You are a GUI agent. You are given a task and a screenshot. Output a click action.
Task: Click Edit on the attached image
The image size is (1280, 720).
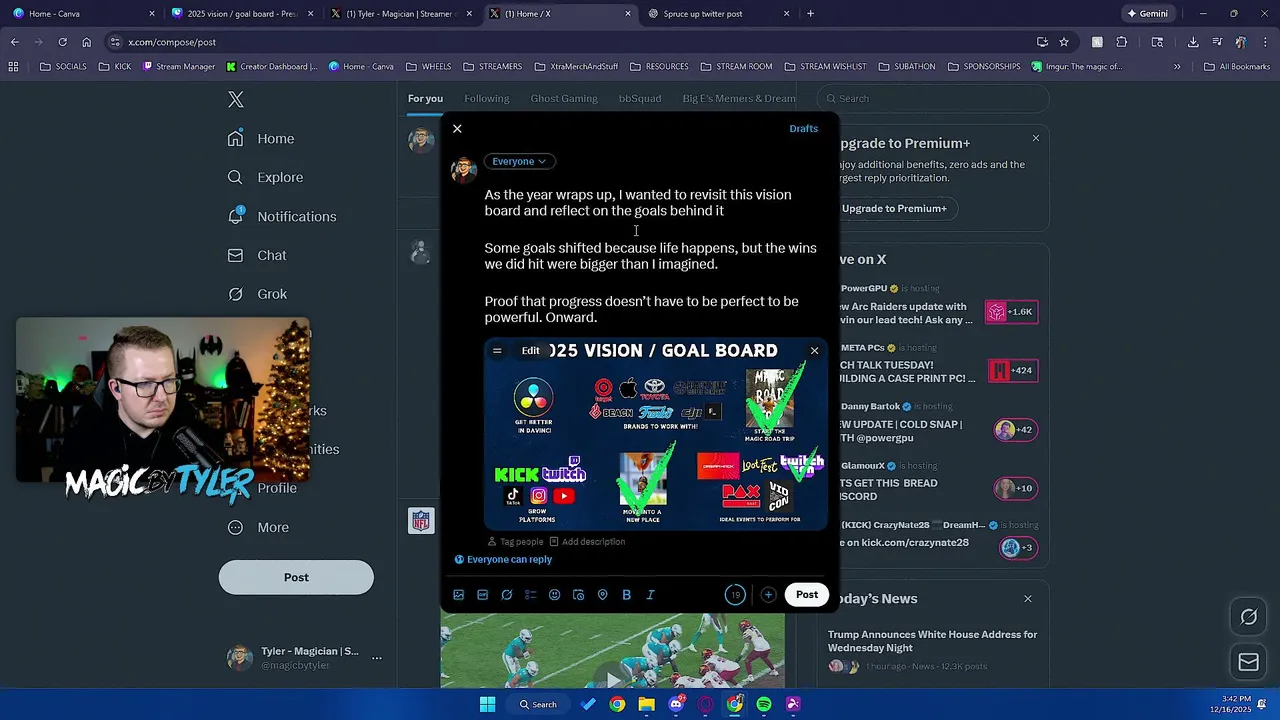coord(530,351)
